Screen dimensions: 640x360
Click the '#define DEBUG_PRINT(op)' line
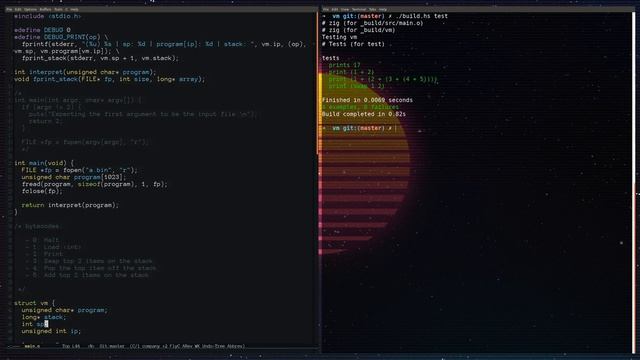pyautogui.click(x=61, y=37)
